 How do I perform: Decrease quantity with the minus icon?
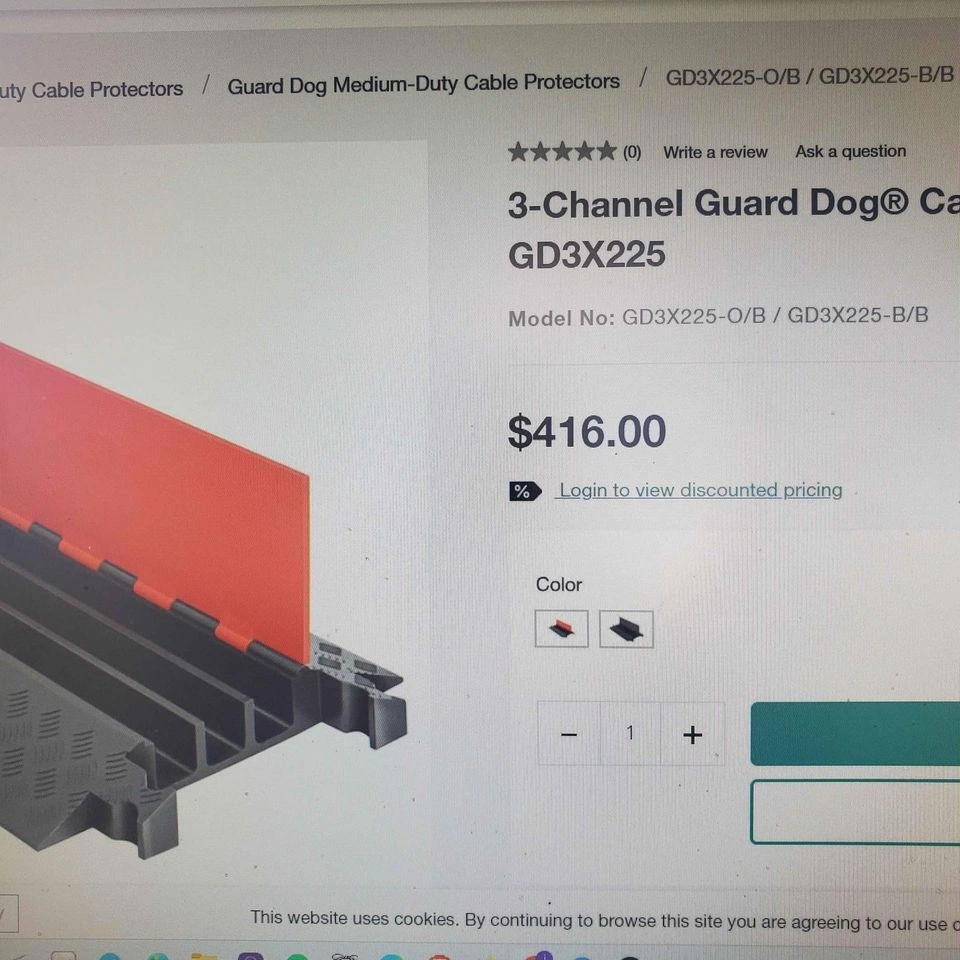pos(569,733)
